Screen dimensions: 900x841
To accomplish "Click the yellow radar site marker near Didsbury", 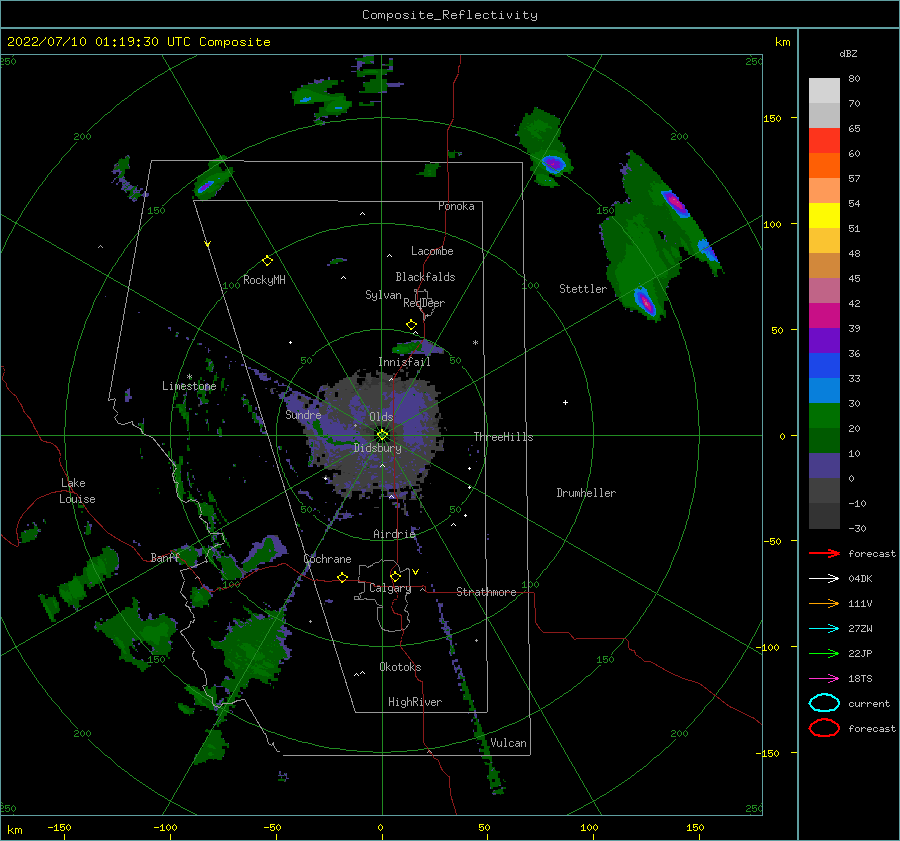I will [382, 435].
